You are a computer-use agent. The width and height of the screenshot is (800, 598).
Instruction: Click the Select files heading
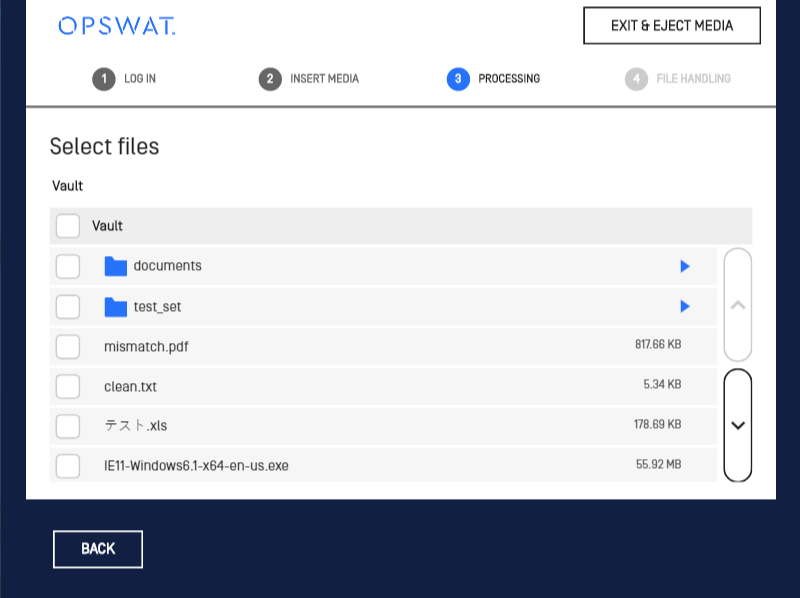(105, 146)
